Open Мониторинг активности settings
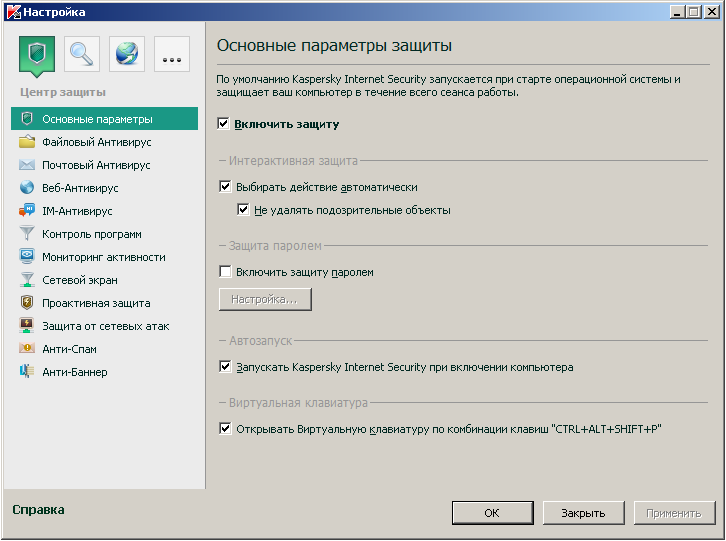 coord(105,257)
